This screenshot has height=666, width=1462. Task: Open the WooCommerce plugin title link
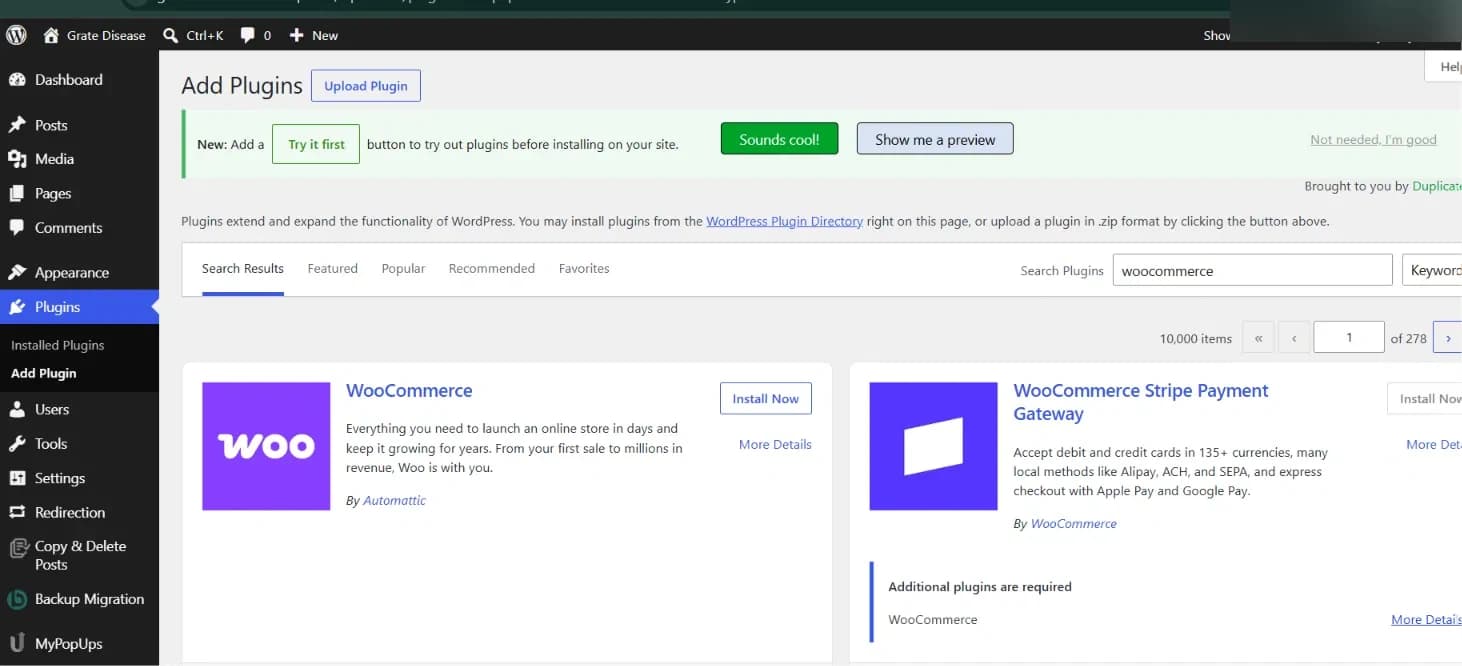[409, 391]
